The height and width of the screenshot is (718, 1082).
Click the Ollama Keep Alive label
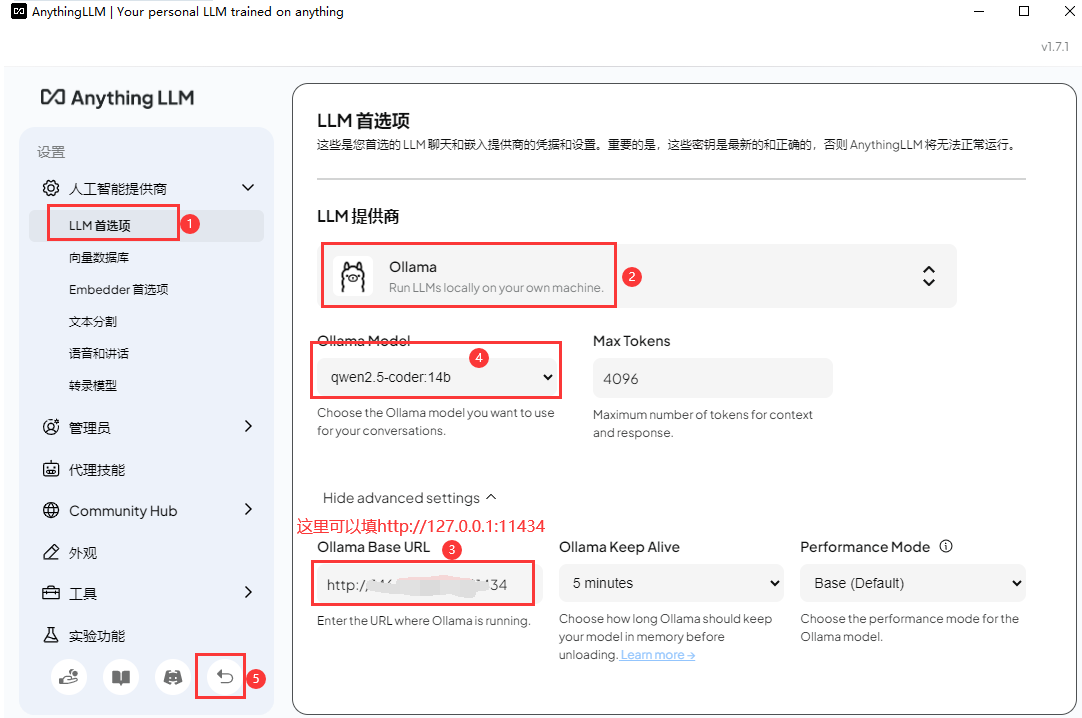coord(619,547)
